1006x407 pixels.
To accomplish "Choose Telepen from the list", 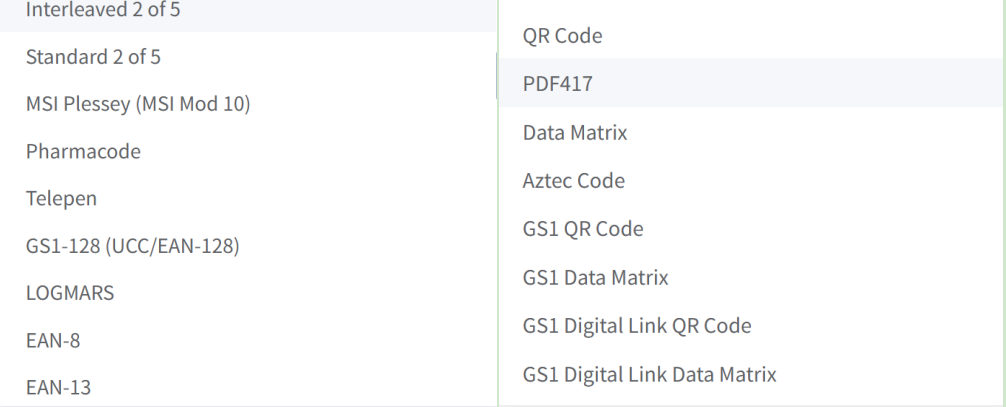I will 62,198.
